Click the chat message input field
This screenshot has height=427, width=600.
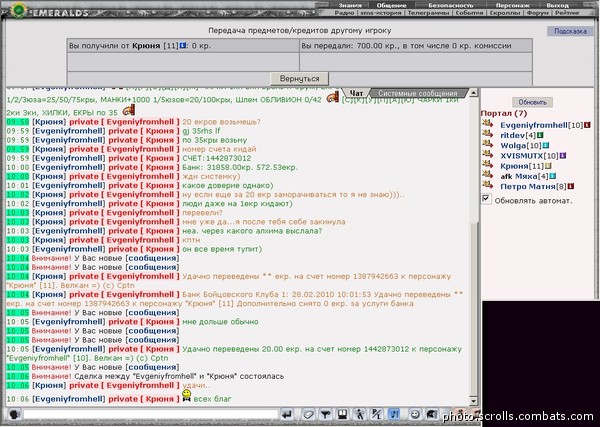click(150, 414)
